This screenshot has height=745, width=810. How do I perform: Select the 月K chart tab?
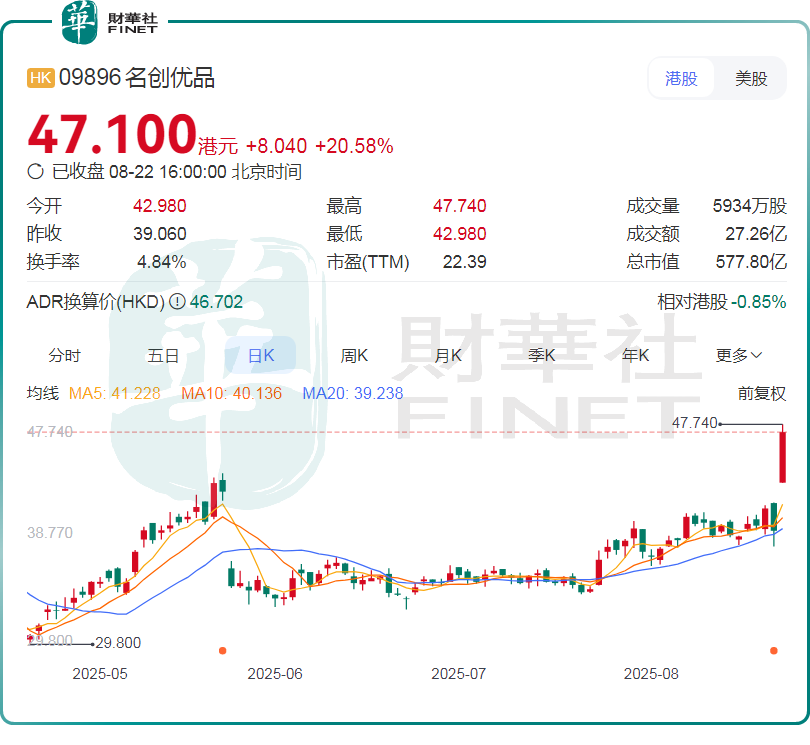pyautogui.click(x=448, y=355)
